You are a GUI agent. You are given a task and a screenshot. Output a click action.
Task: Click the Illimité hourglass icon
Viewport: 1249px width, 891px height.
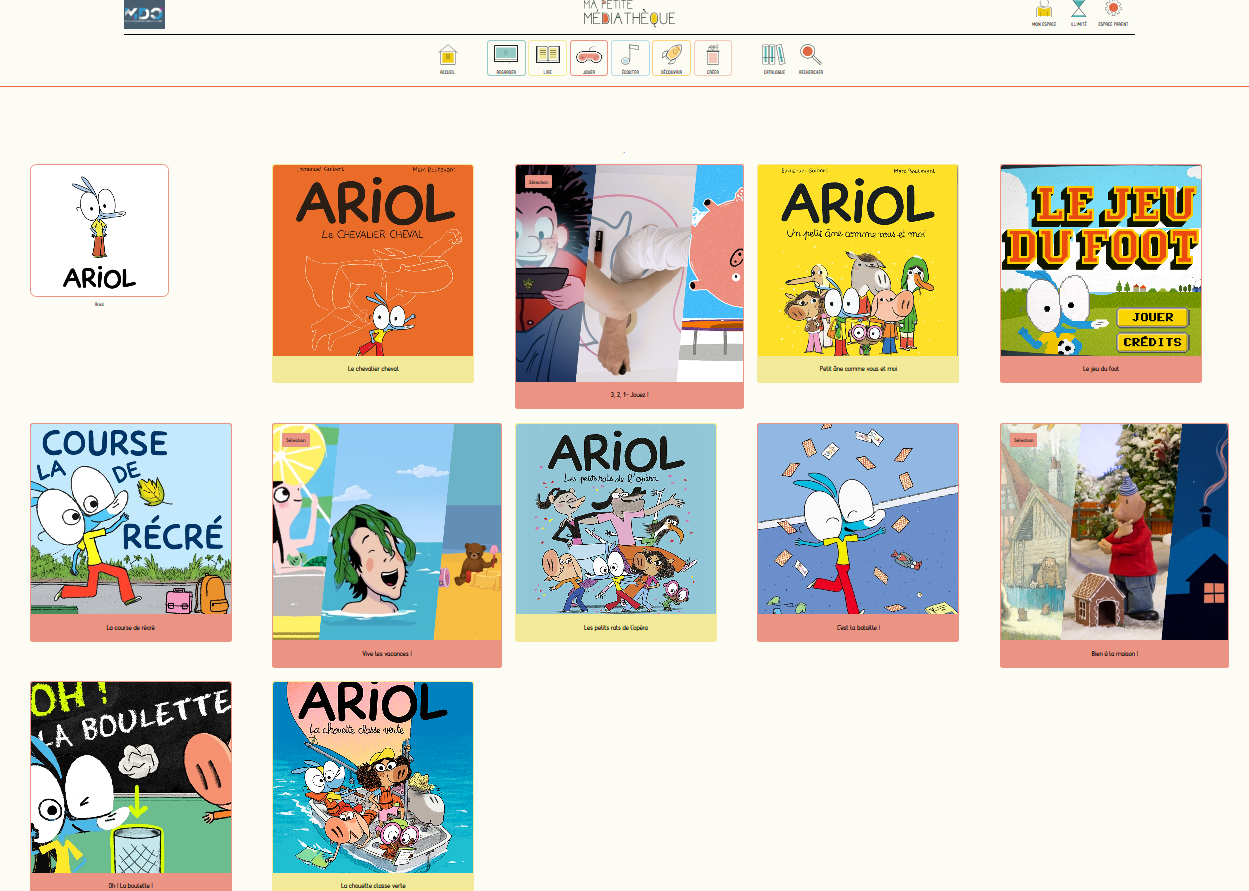(x=1079, y=10)
